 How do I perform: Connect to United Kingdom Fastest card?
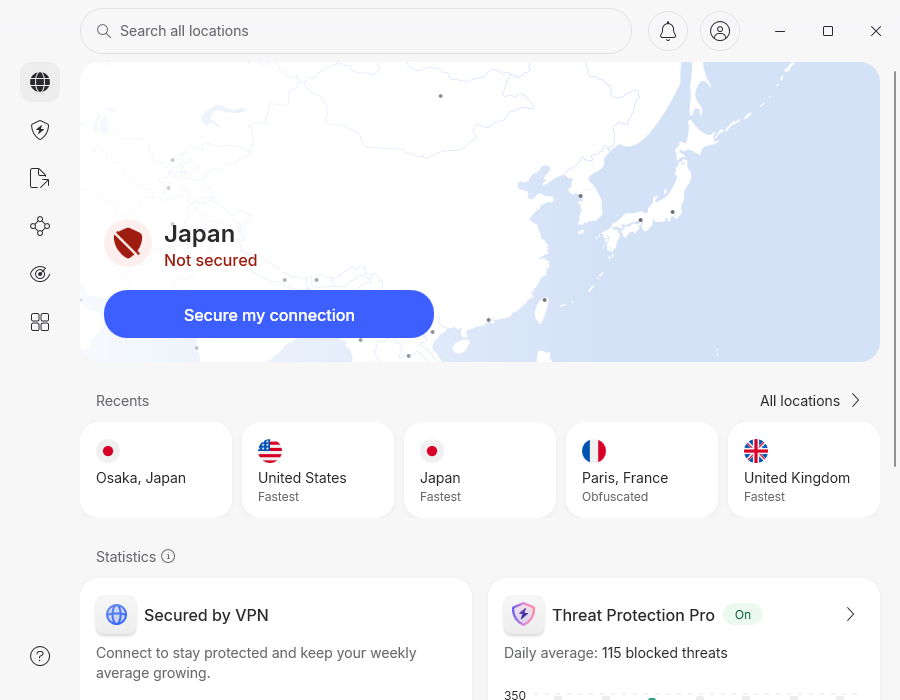[x=804, y=470]
